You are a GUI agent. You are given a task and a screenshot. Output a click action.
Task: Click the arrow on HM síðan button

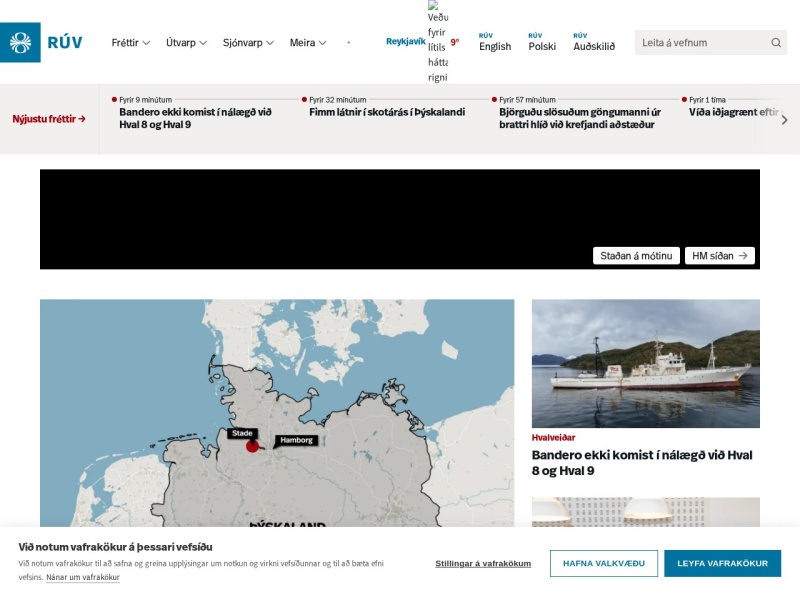(743, 256)
